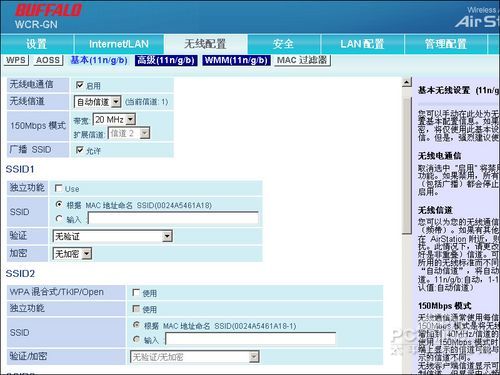This screenshot has width=500, height=375.
Task: Open the 管理配置 tab
Action: click(446, 44)
